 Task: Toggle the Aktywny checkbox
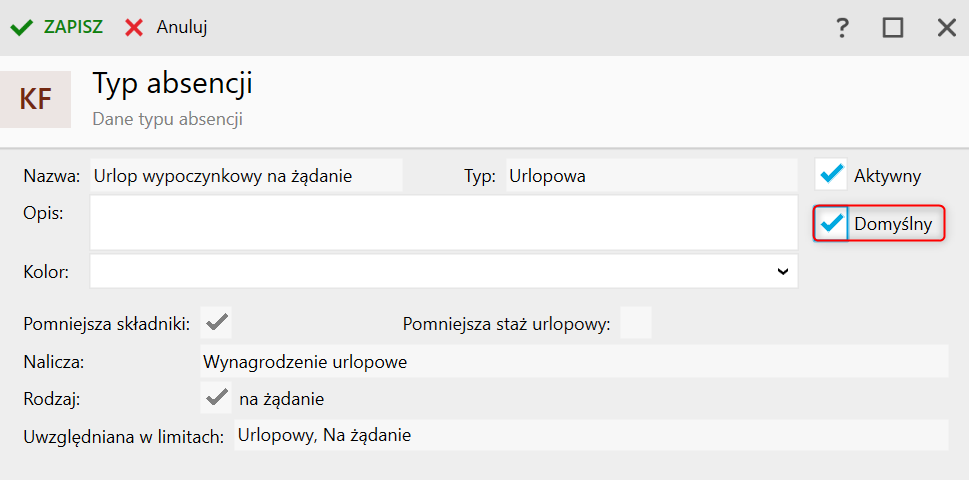coord(831,175)
